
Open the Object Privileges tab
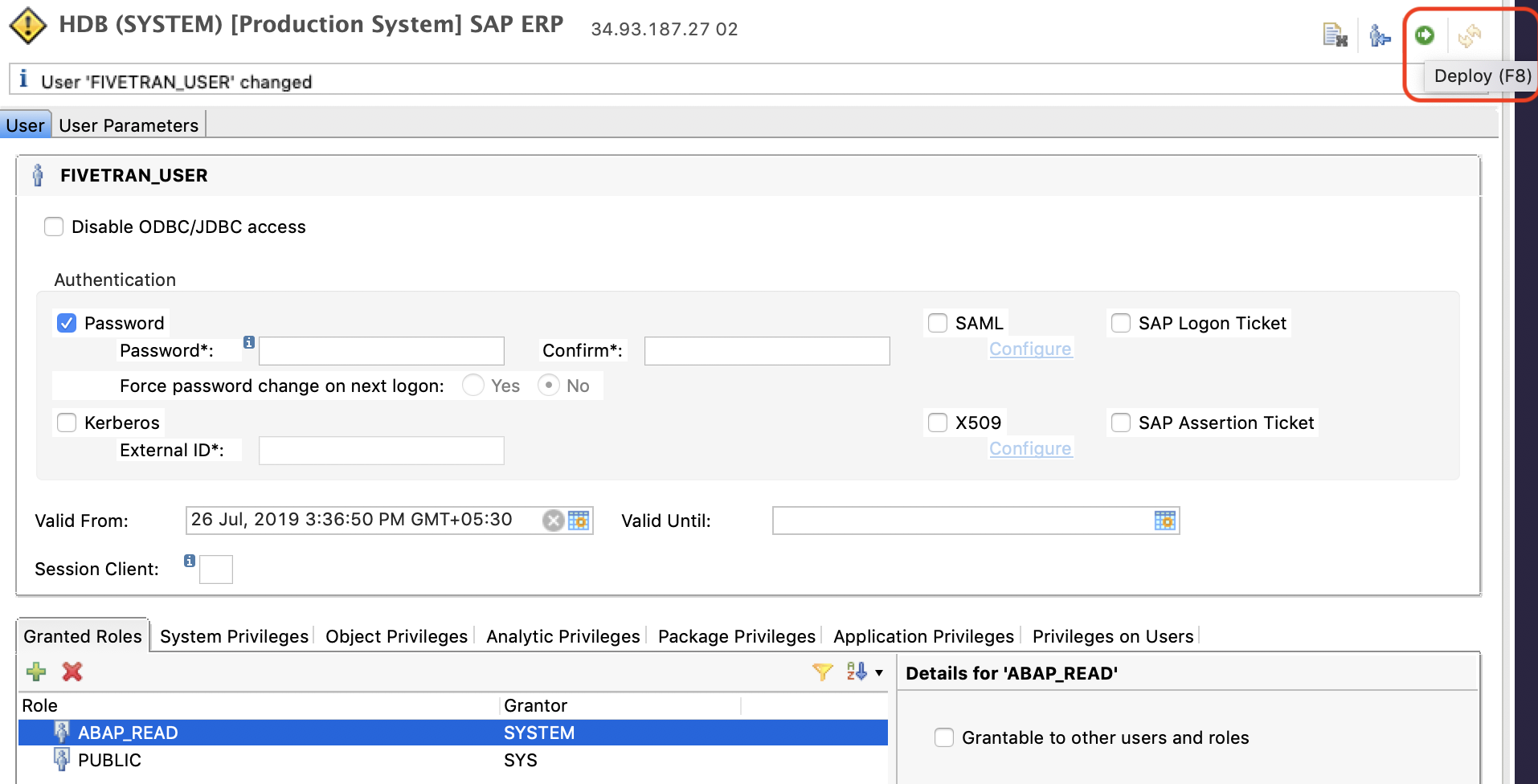click(x=396, y=636)
